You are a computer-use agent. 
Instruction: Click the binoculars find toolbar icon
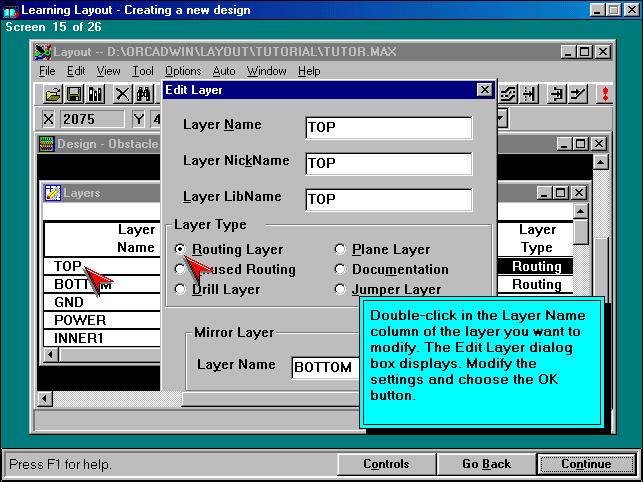[x=144, y=94]
